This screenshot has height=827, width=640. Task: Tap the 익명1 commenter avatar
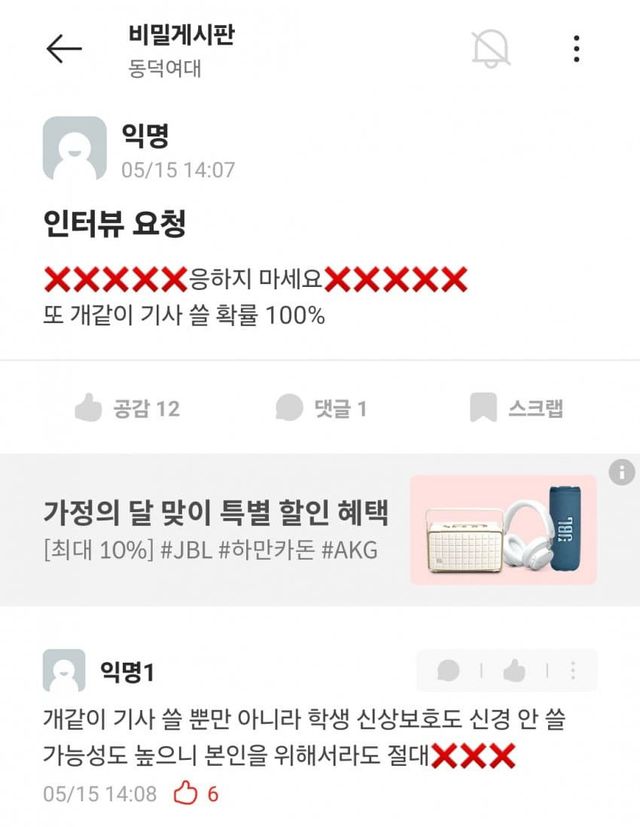click(x=64, y=670)
